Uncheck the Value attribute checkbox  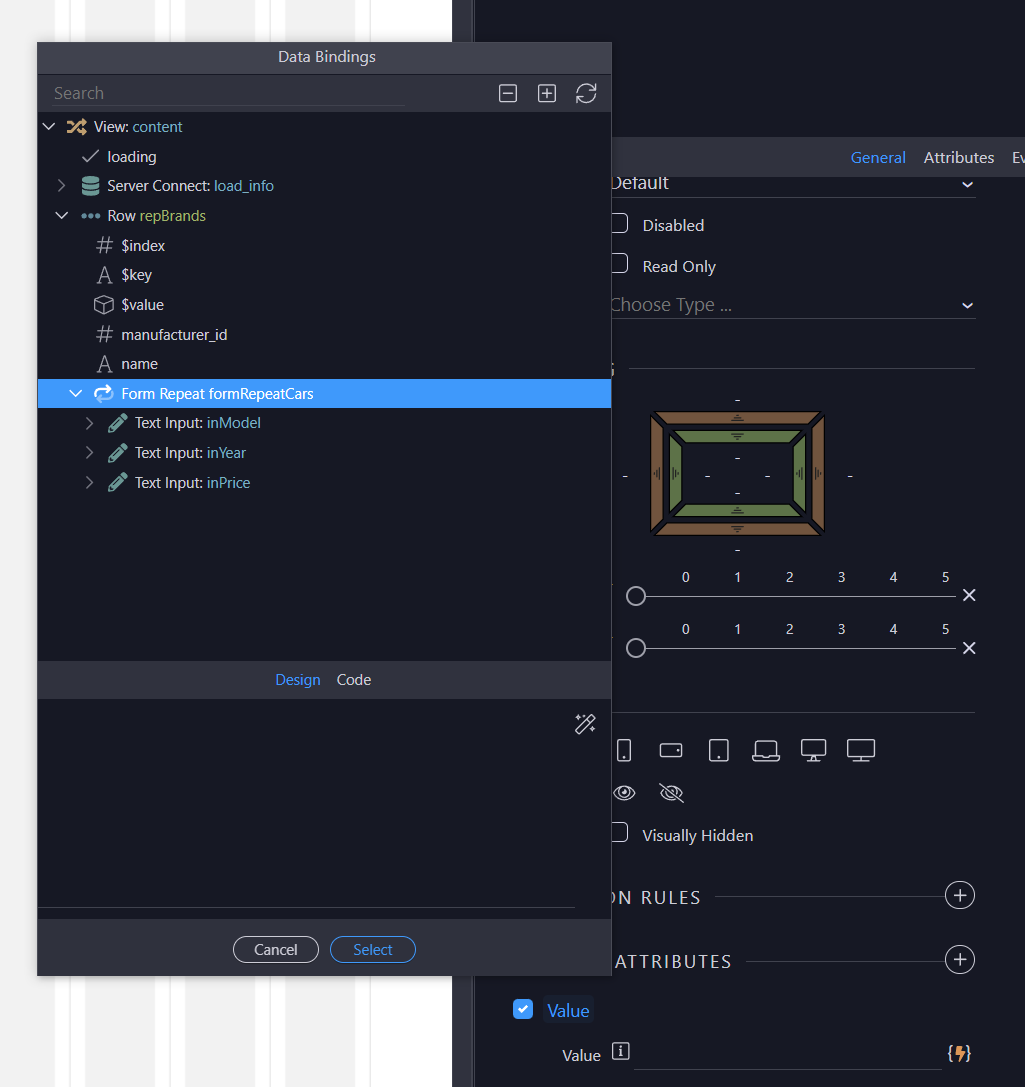522,1010
